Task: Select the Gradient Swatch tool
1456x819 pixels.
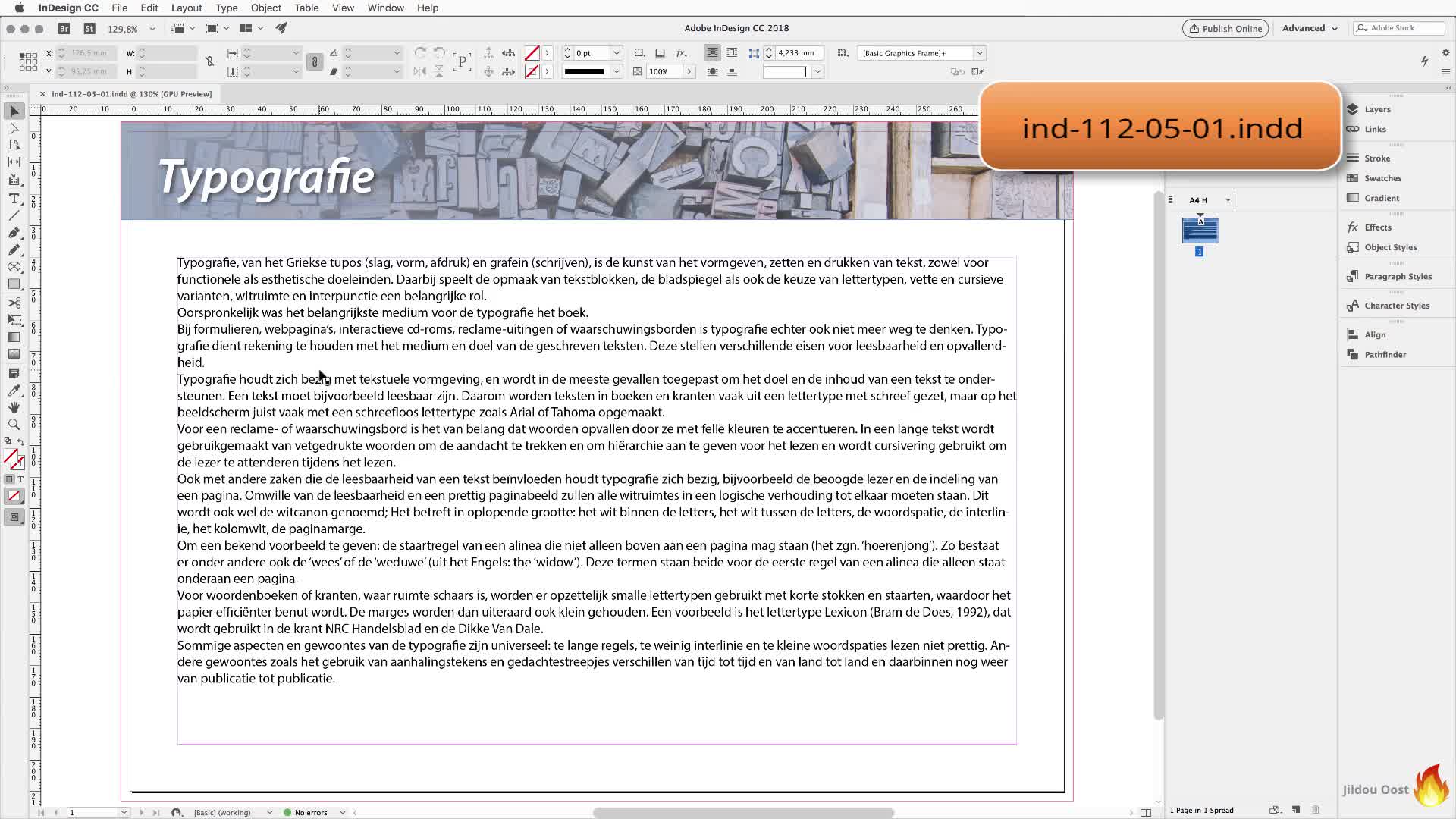Action: pyautogui.click(x=14, y=337)
